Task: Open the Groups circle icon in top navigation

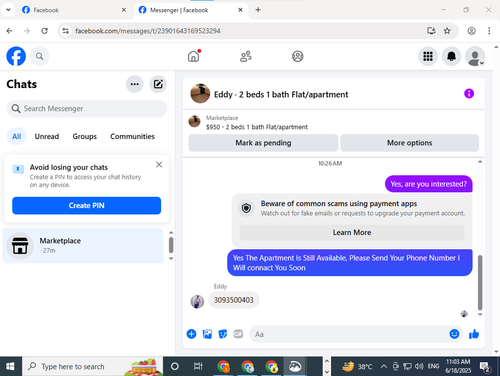Action: point(298,56)
